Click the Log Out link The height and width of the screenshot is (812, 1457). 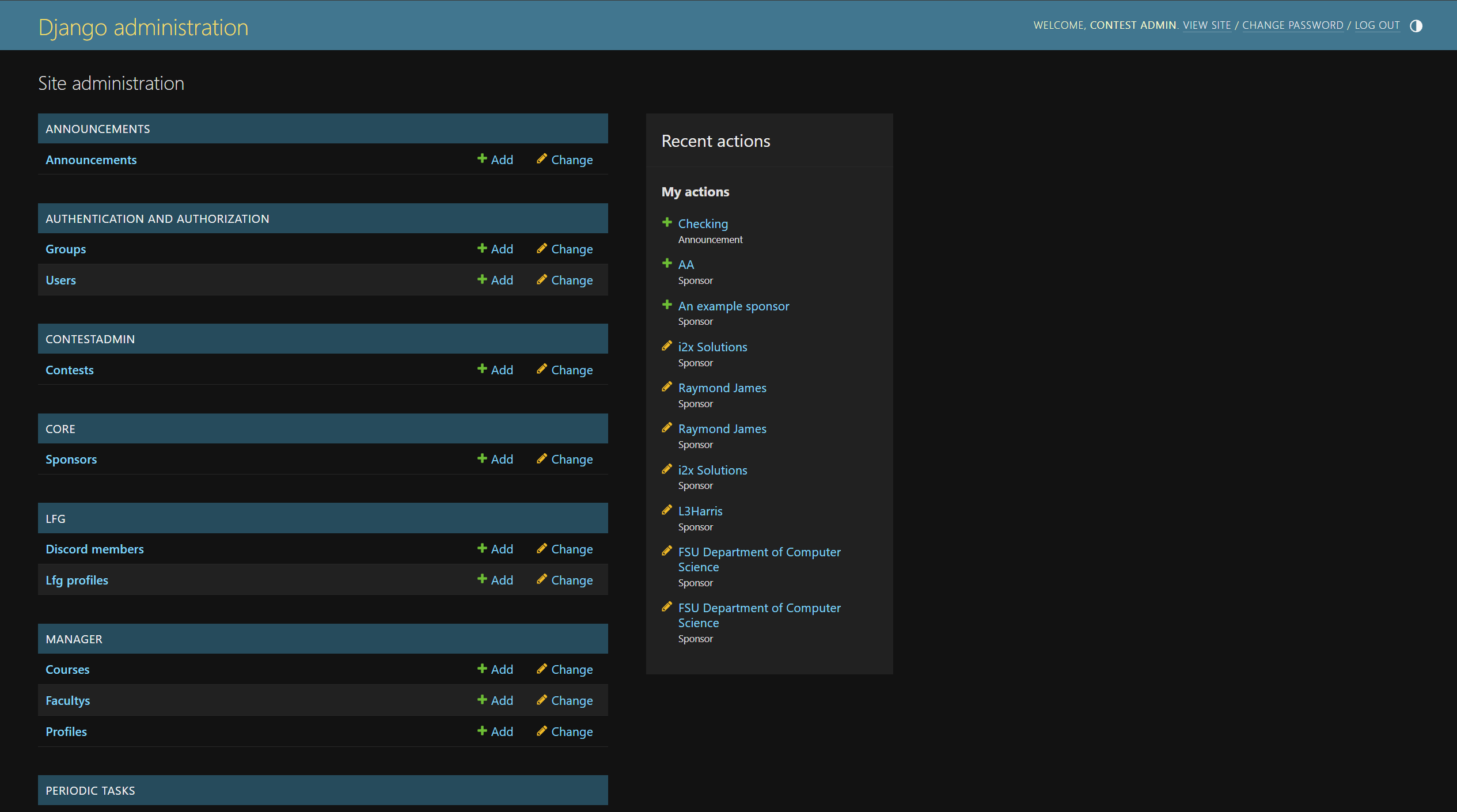tap(1376, 25)
